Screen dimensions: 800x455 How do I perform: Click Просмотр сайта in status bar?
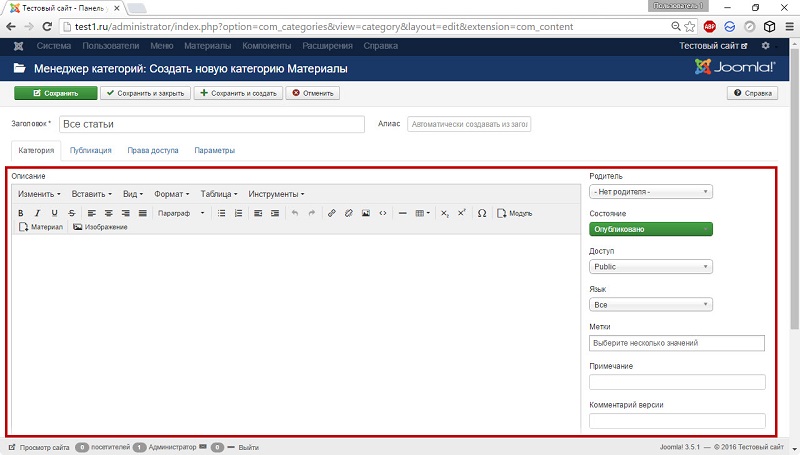[x=39, y=447]
